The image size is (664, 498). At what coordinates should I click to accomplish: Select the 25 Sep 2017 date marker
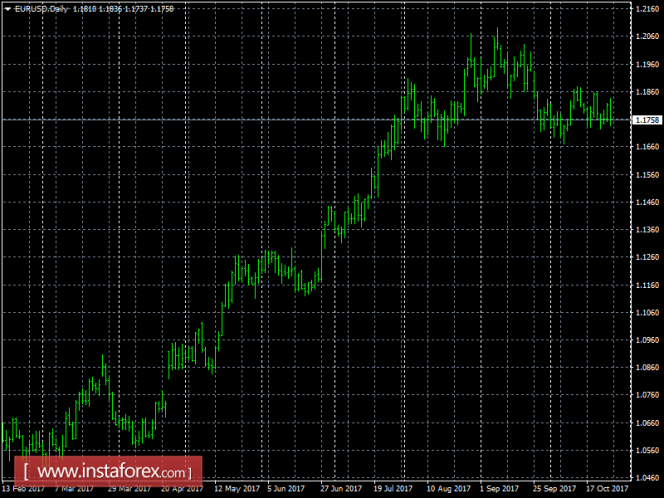[x=553, y=490]
